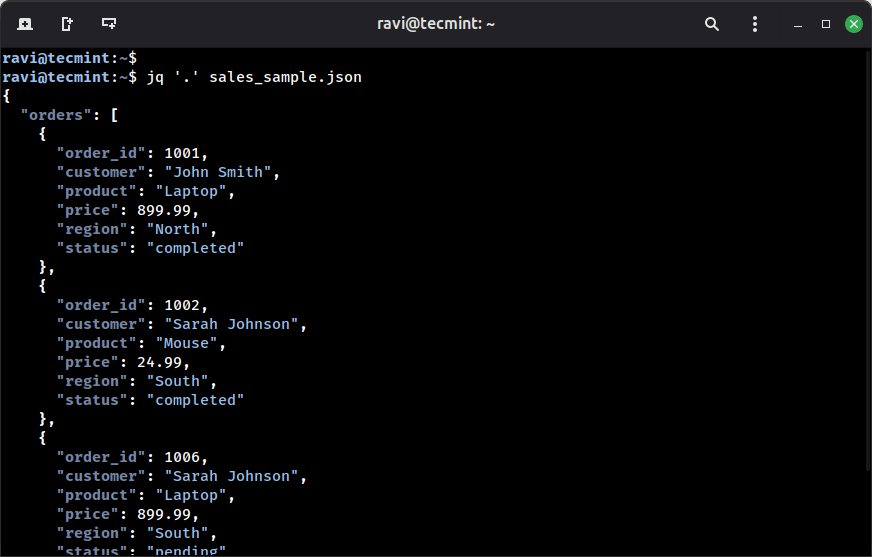The height and width of the screenshot is (557, 872).
Task: Add terminal to the right
Action: point(67,23)
